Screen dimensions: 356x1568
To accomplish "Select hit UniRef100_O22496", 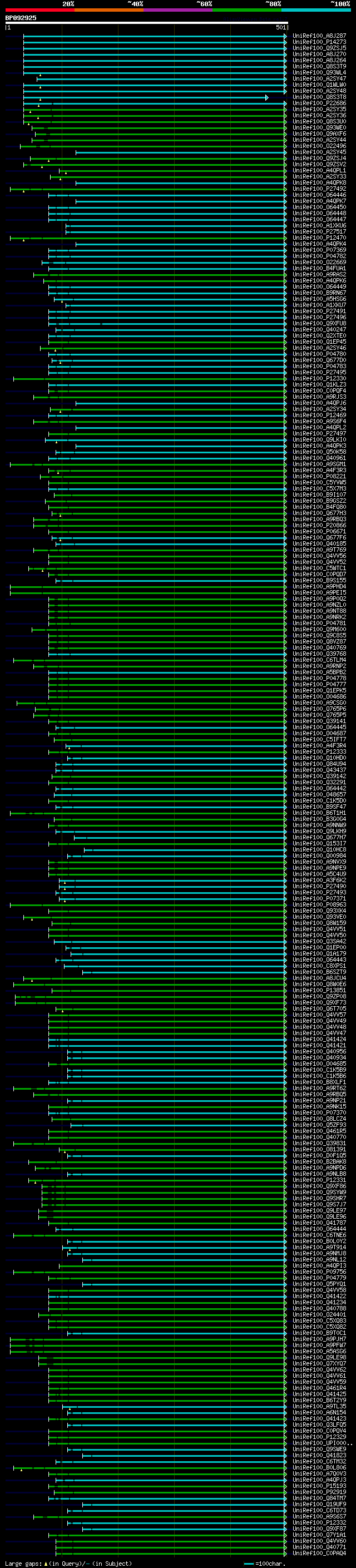I will click(319, 146).
